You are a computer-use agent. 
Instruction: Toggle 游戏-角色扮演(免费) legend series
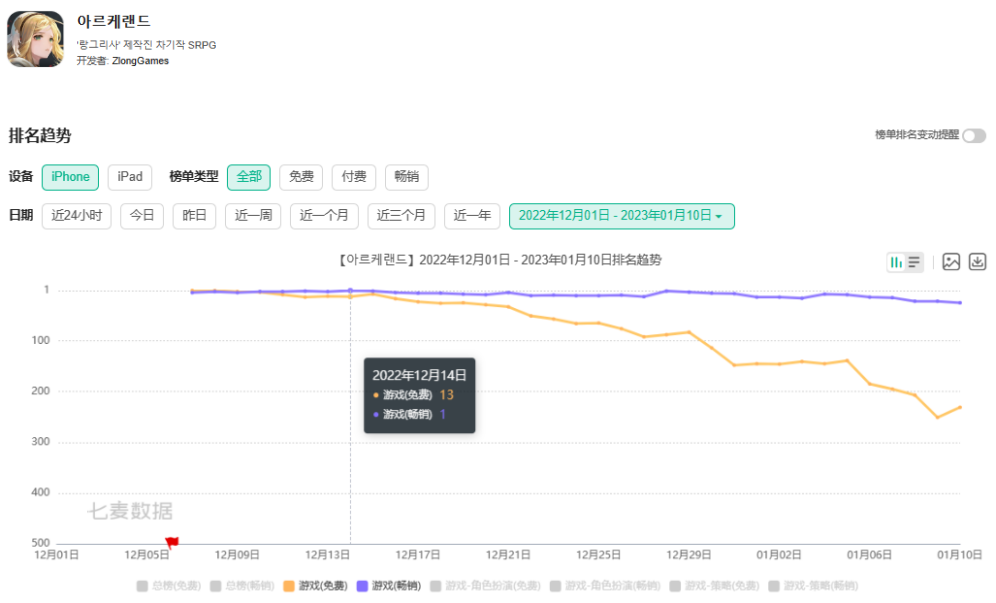click(485, 586)
